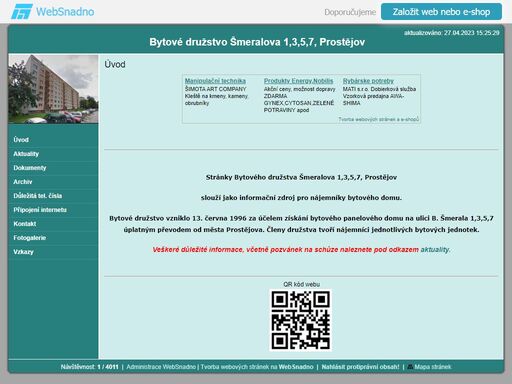512x384 pixels.
Task: Click the WebSnadno logo icon
Action: (x=22, y=12)
